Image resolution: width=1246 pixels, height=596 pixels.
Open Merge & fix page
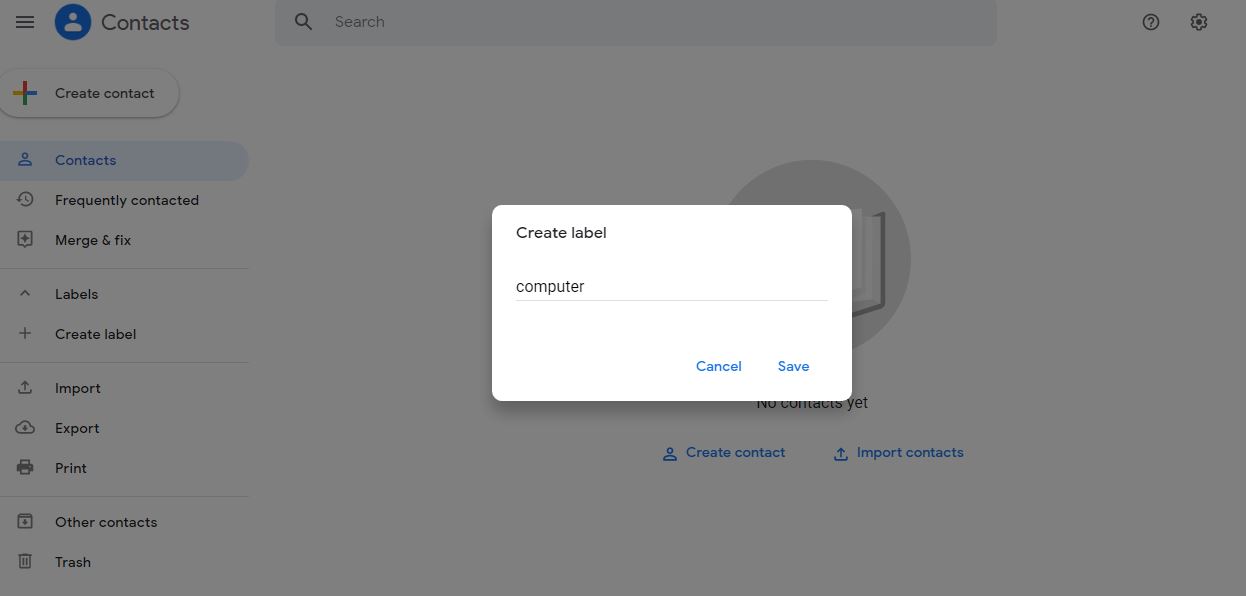[124, 240]
